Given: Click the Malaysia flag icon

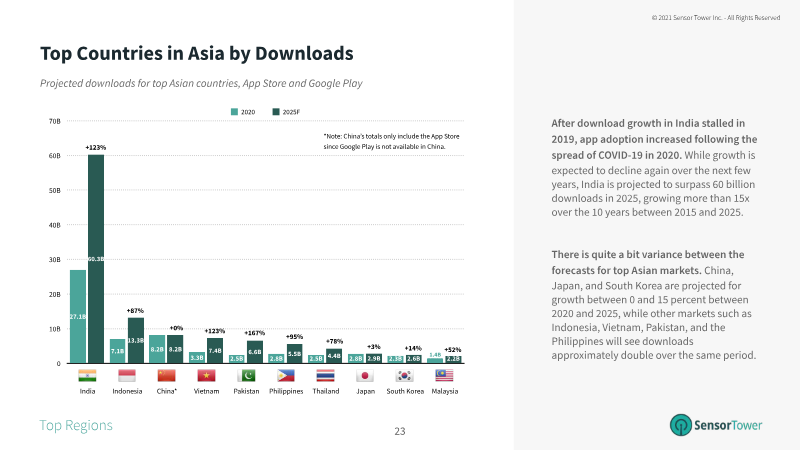Looking at the screenshot, I should [x=444, y=376].
